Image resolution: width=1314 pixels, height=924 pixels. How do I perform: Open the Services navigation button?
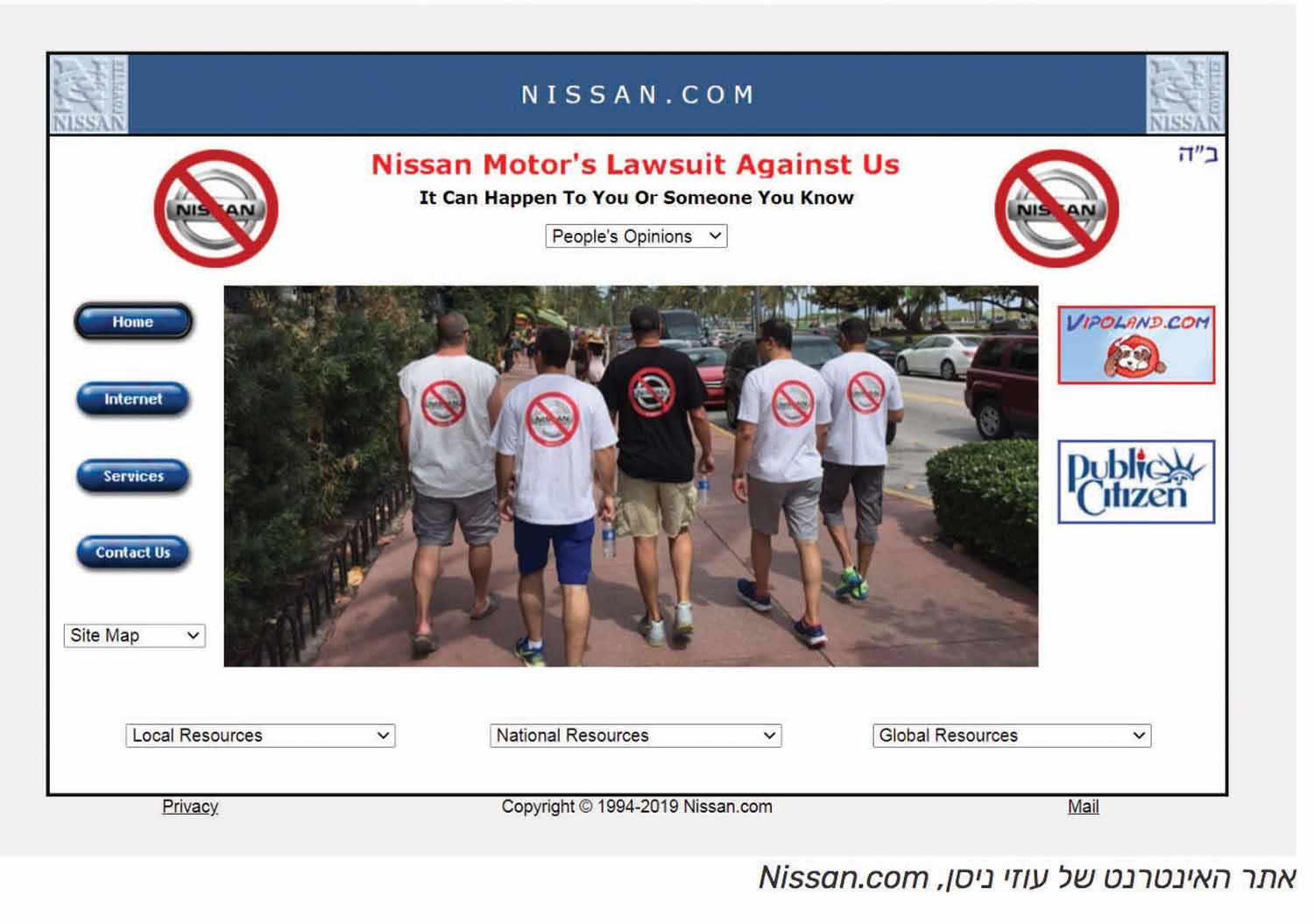point(133,476)
